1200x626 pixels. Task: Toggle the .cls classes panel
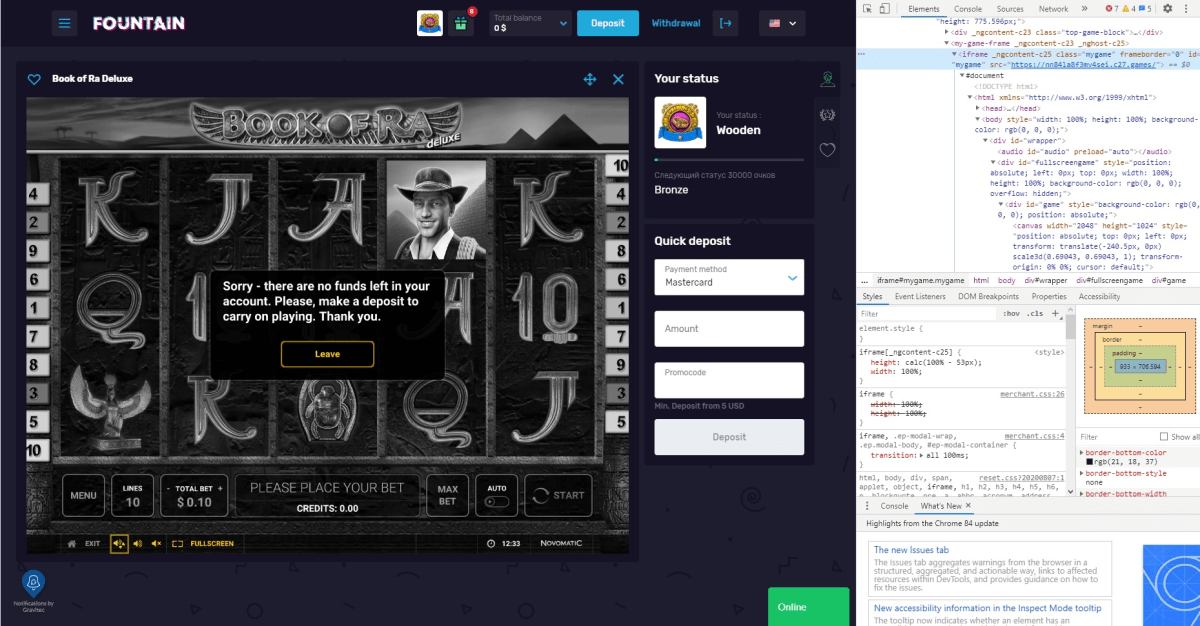coord(1035,314)
